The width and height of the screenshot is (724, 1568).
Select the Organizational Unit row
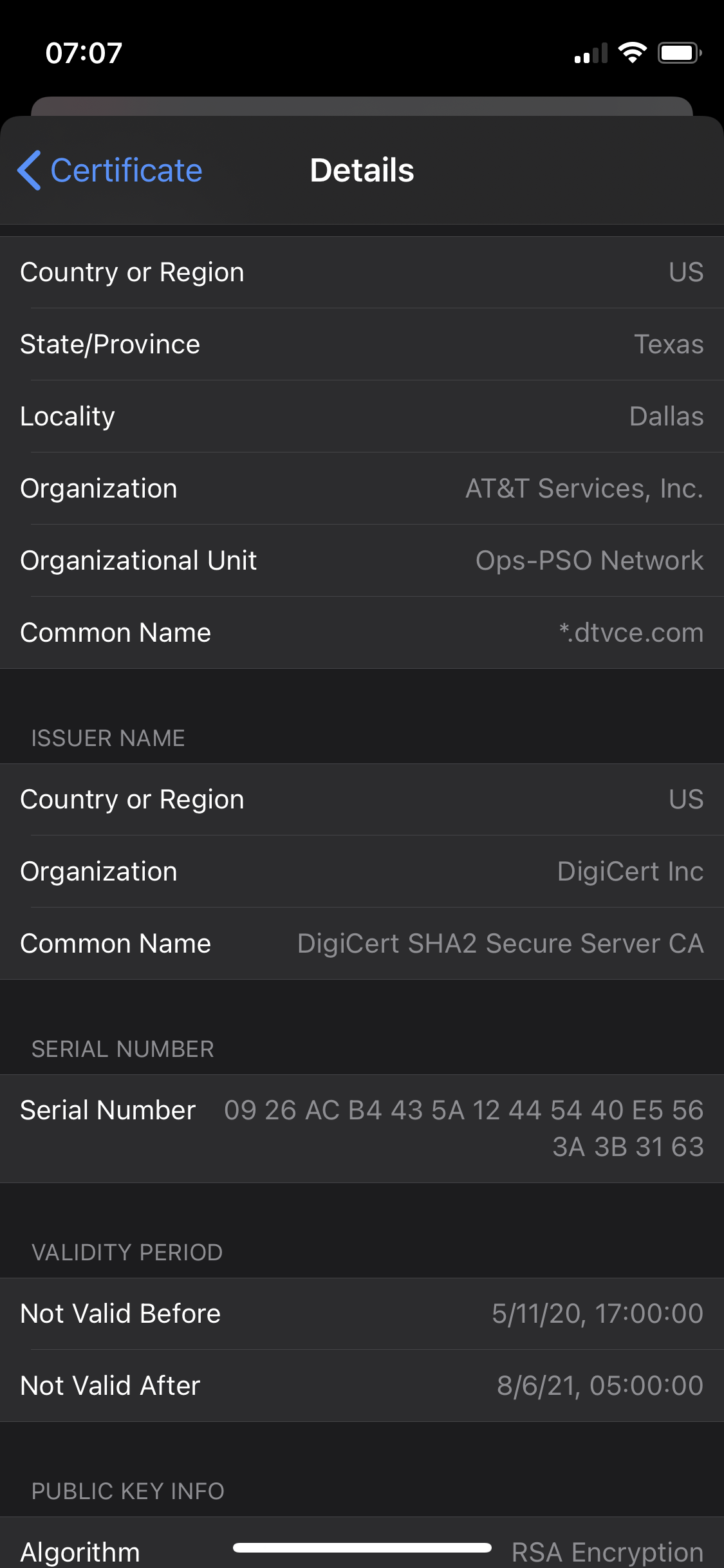[362, 561]
